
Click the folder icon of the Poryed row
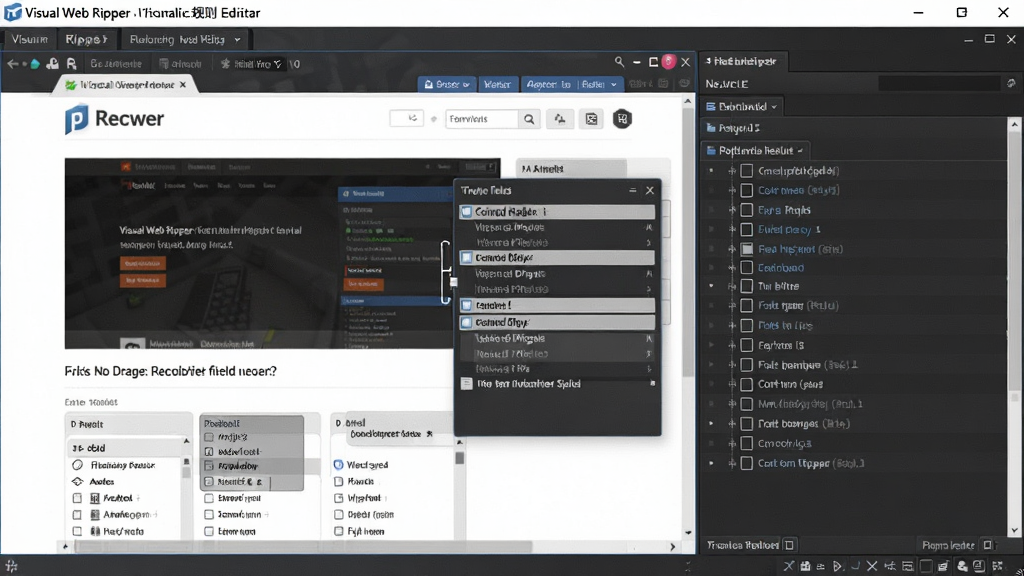tap(711, 128)
